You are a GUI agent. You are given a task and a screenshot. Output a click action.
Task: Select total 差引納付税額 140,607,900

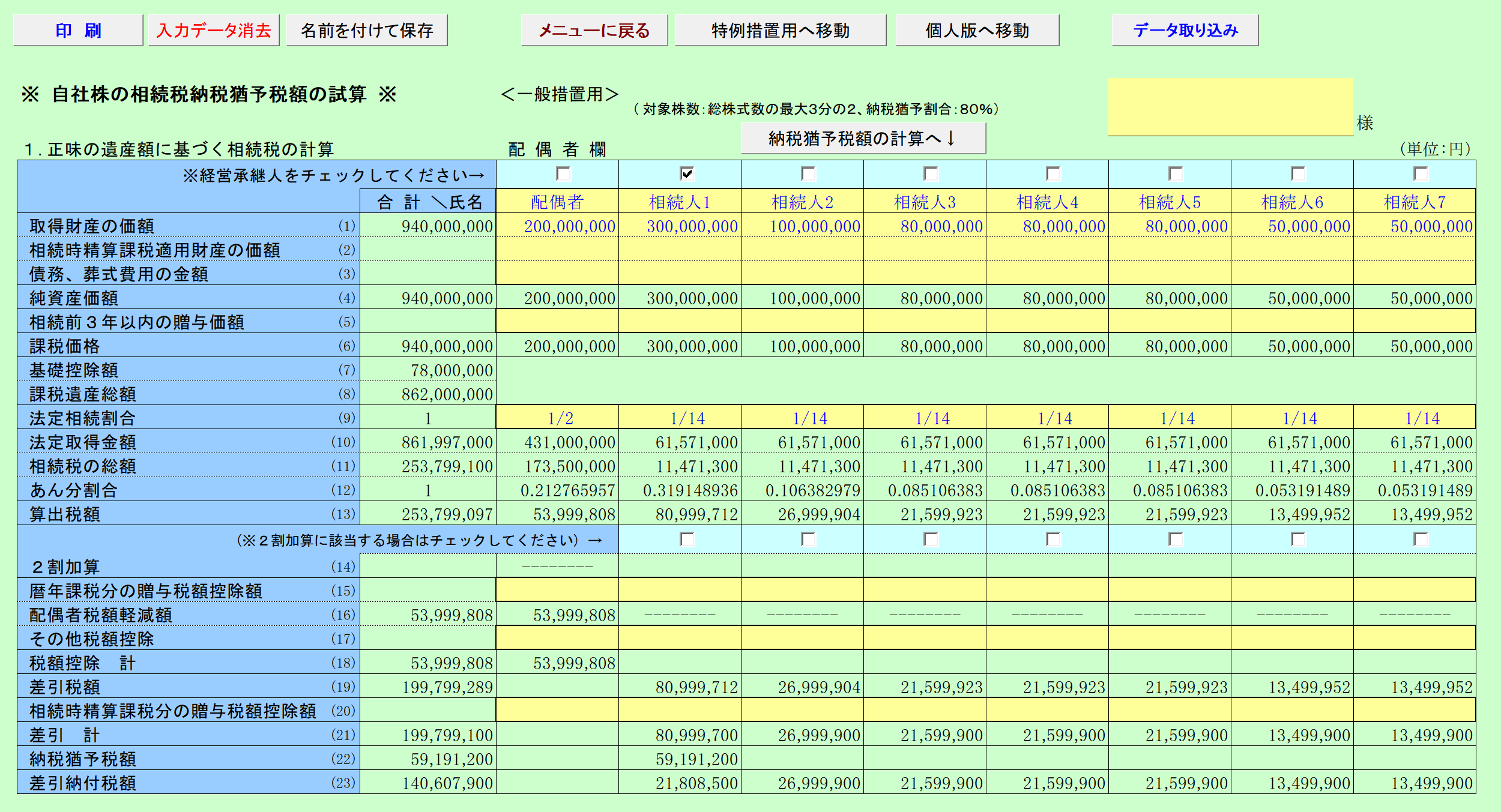click(428, 783)
